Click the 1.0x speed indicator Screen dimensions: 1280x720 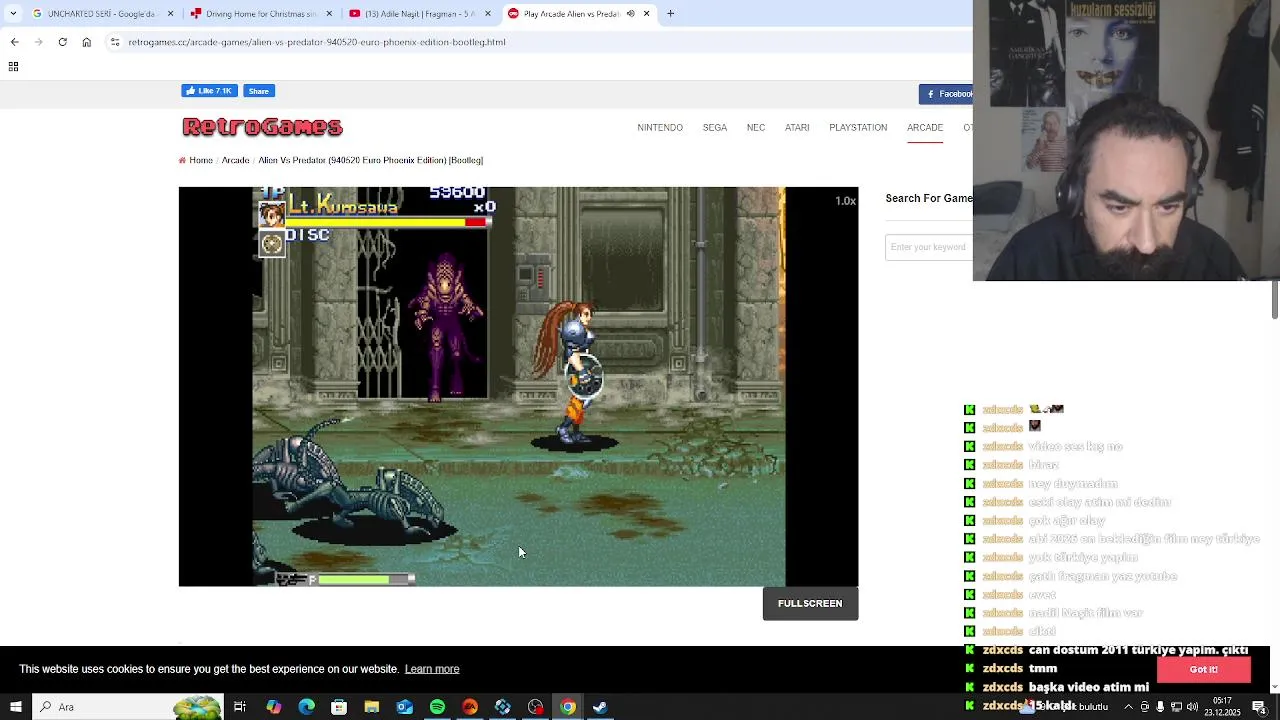pos(845,201)
